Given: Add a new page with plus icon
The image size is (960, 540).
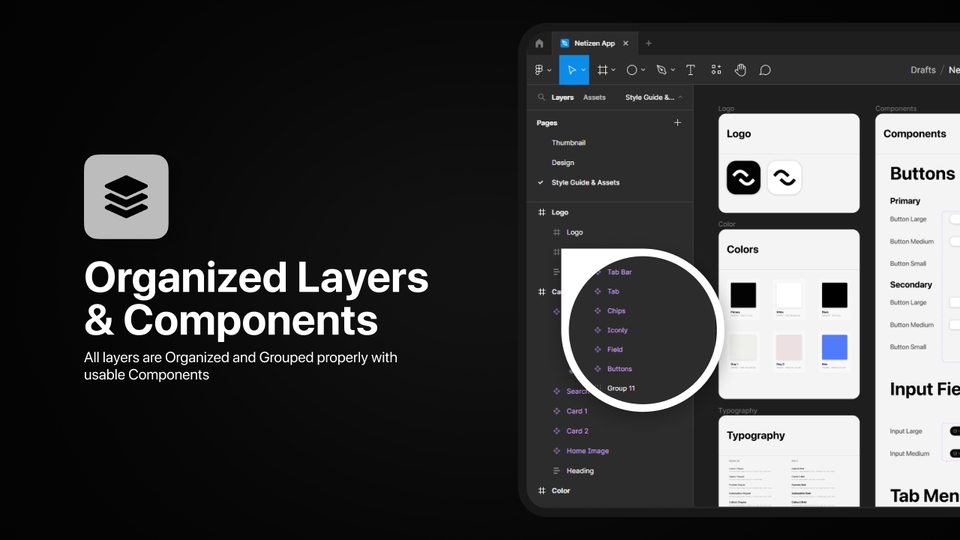Looking at the screenshot, I should click(x=677, y=122).
